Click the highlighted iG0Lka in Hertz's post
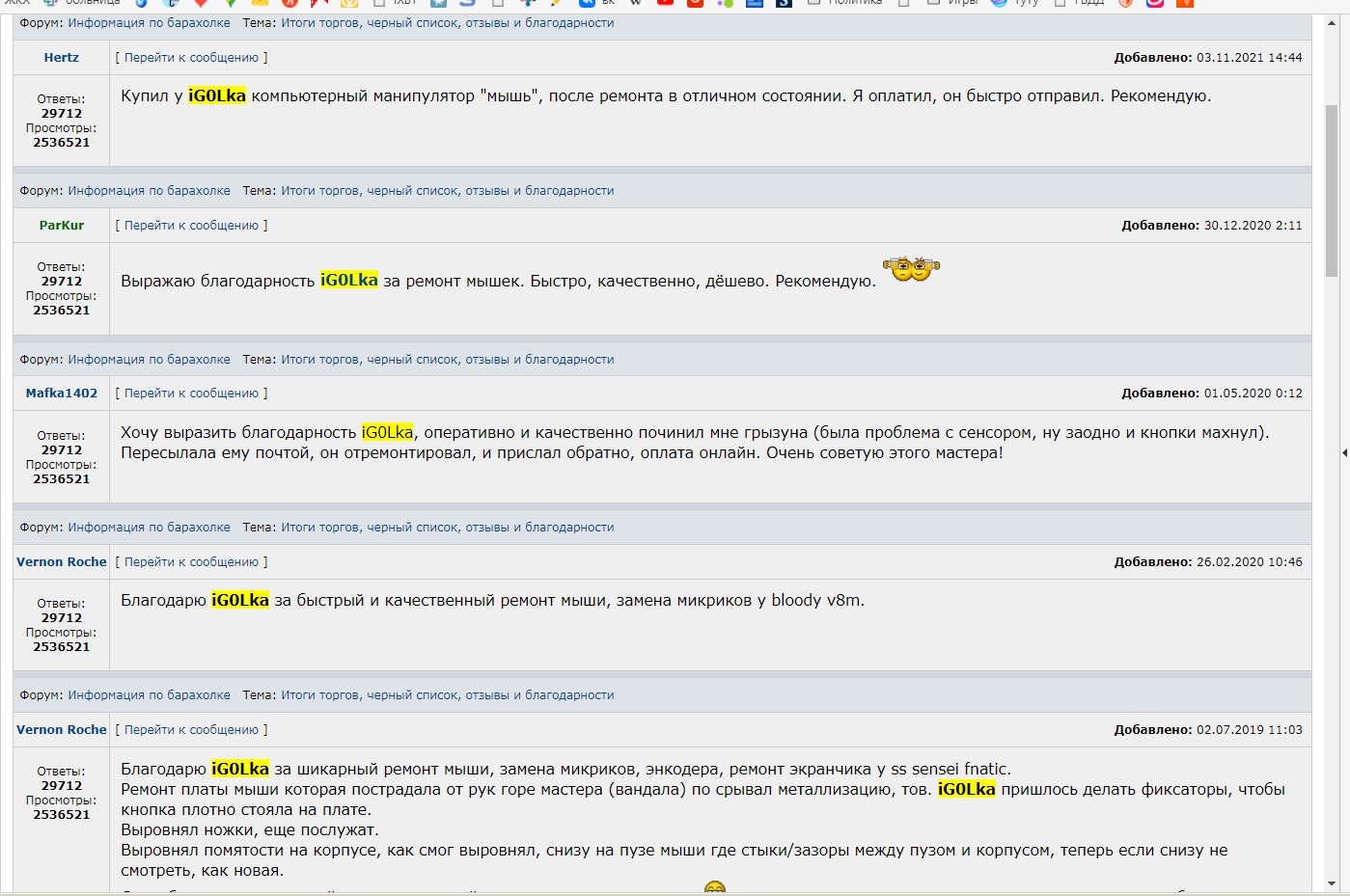Viewport: 1350px width, 896px height. coord(217,95)
